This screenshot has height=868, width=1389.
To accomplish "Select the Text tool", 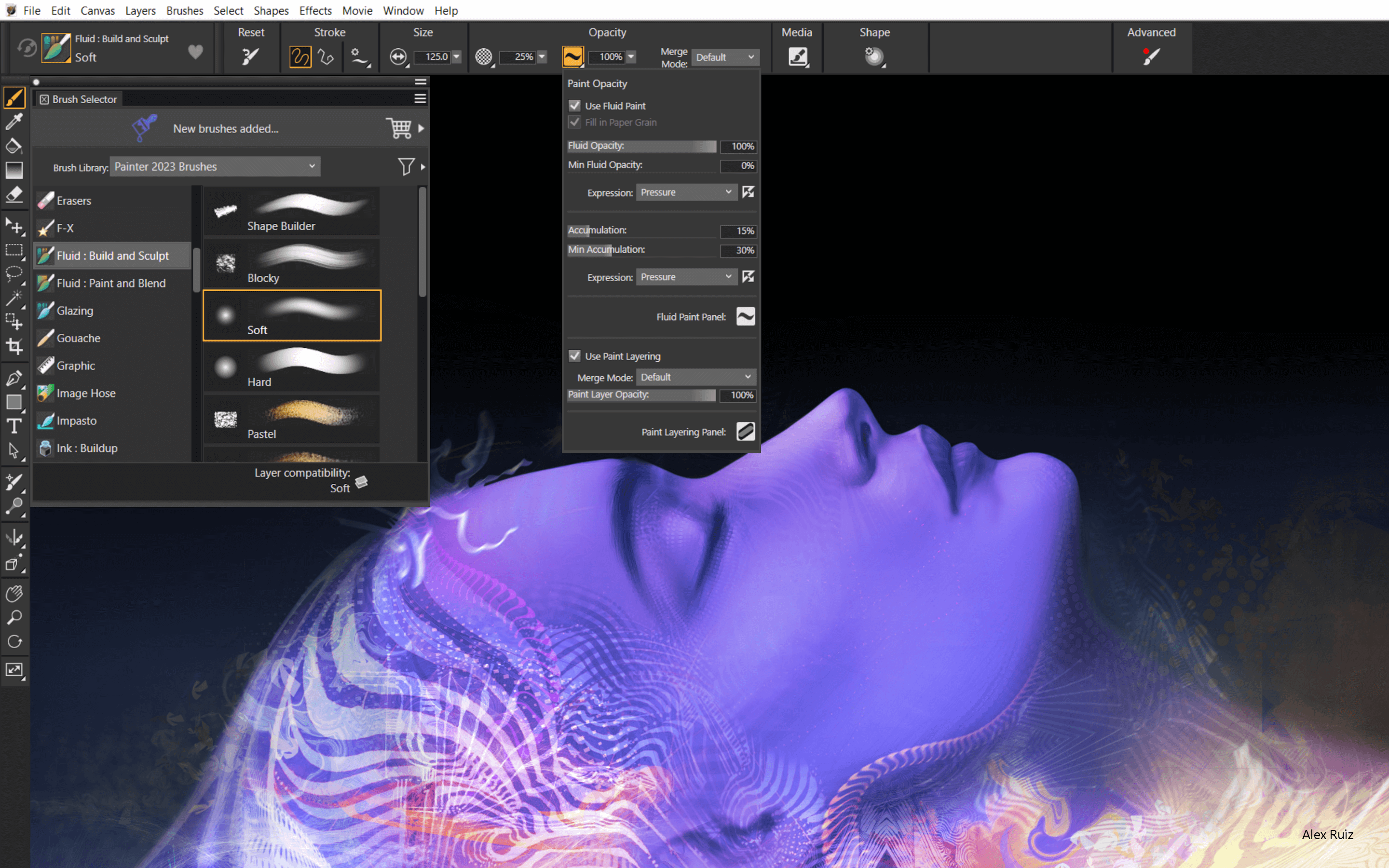I will coord(14,426).
